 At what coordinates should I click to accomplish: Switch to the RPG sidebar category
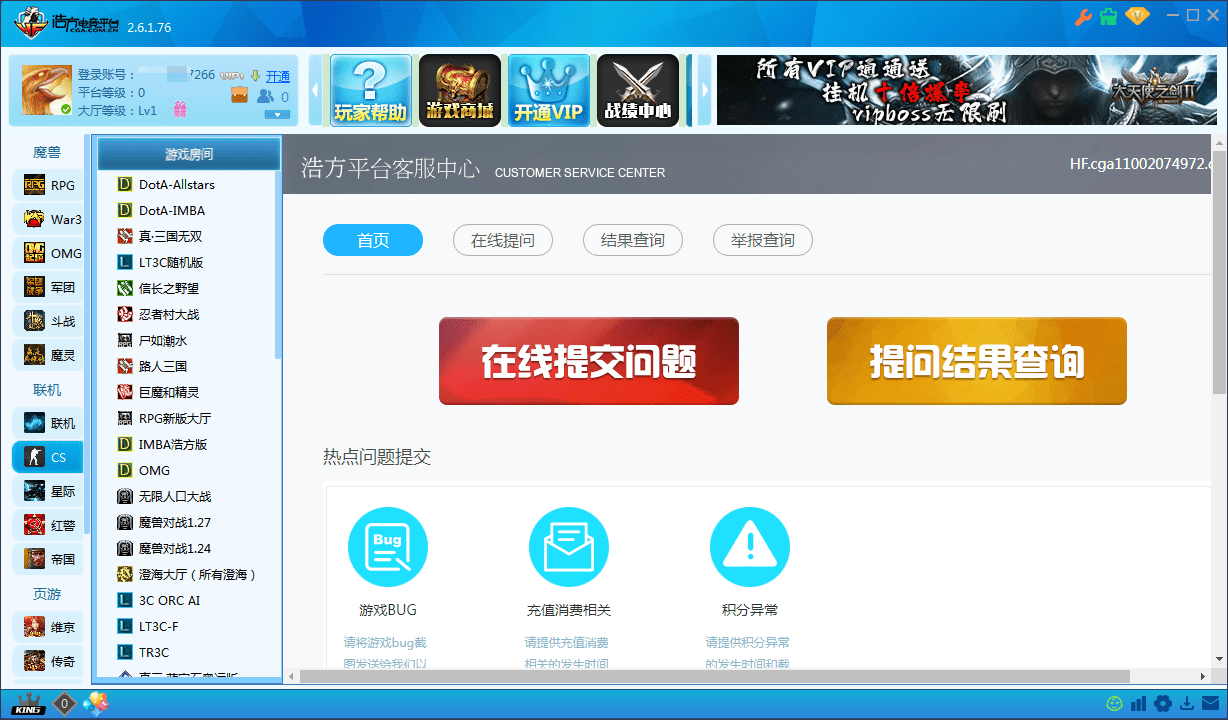click(47, 184)
